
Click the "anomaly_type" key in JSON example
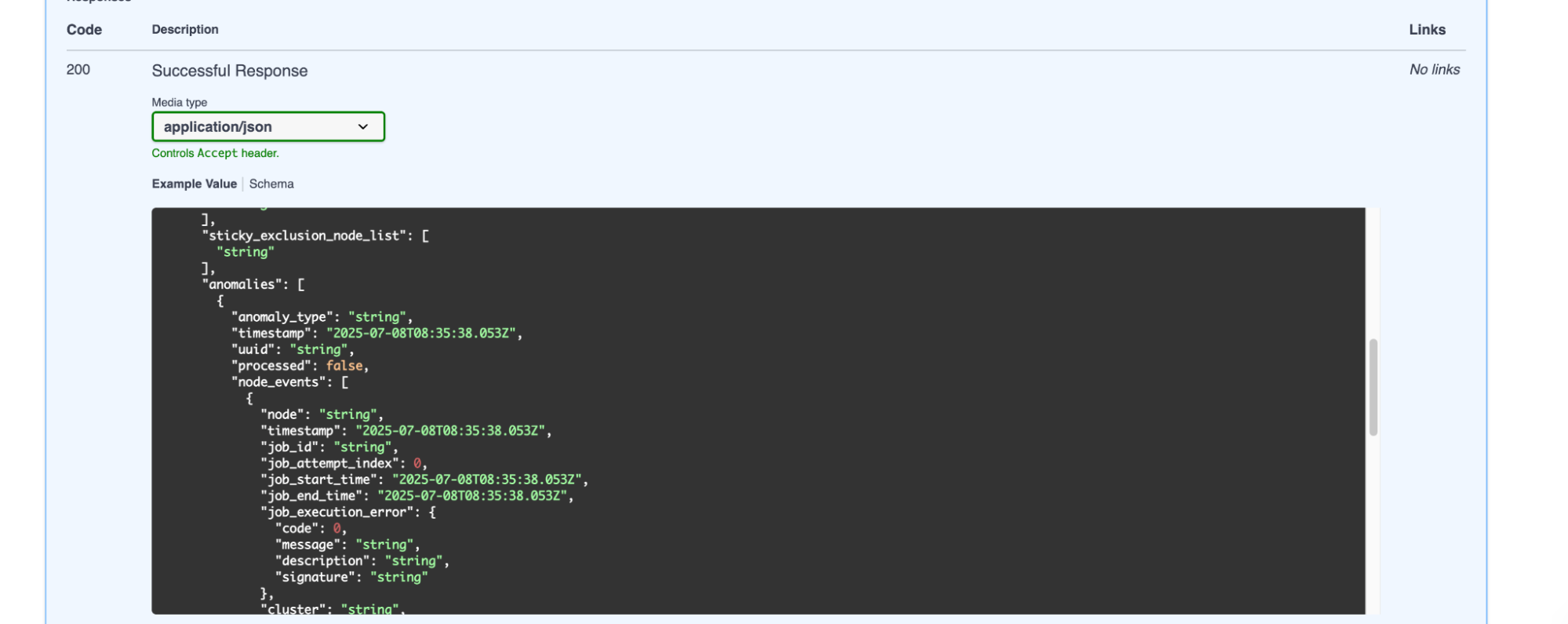[282, 317]
